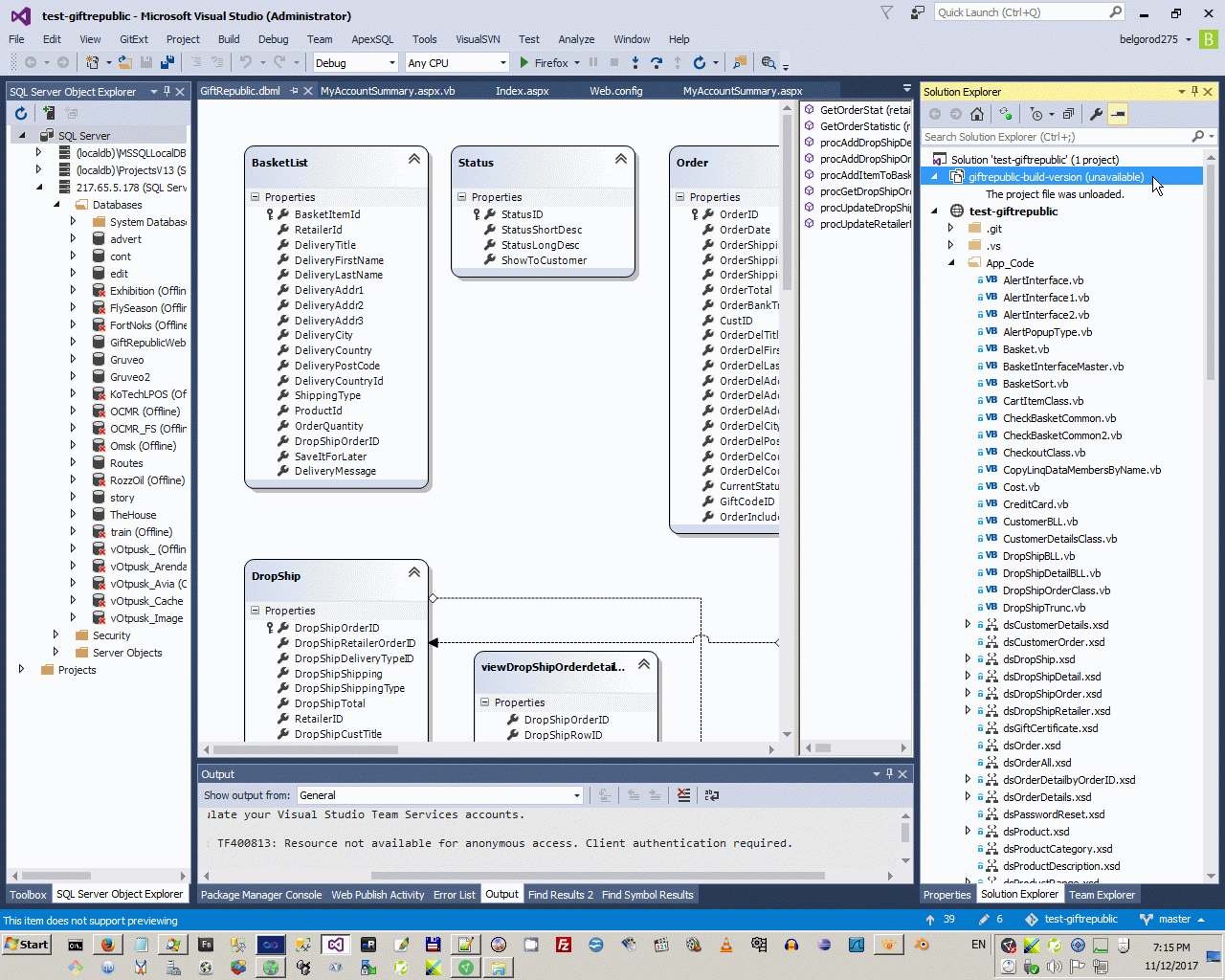Click Collapse All in Solution Explorer

(1068, 114)
